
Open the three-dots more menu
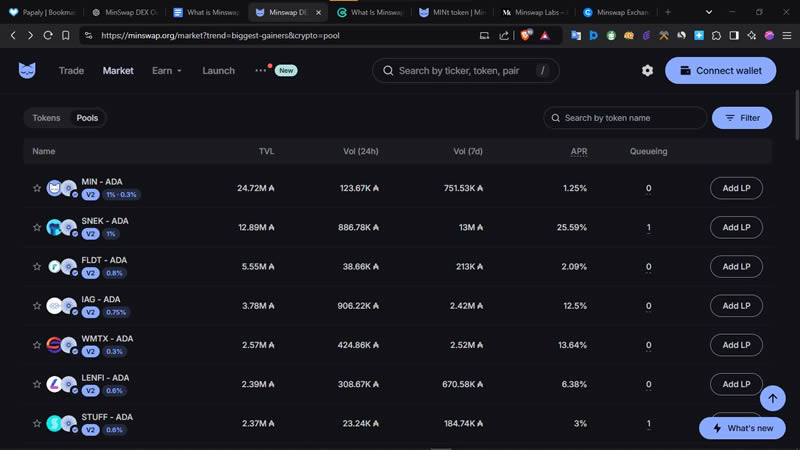(261, 71)
